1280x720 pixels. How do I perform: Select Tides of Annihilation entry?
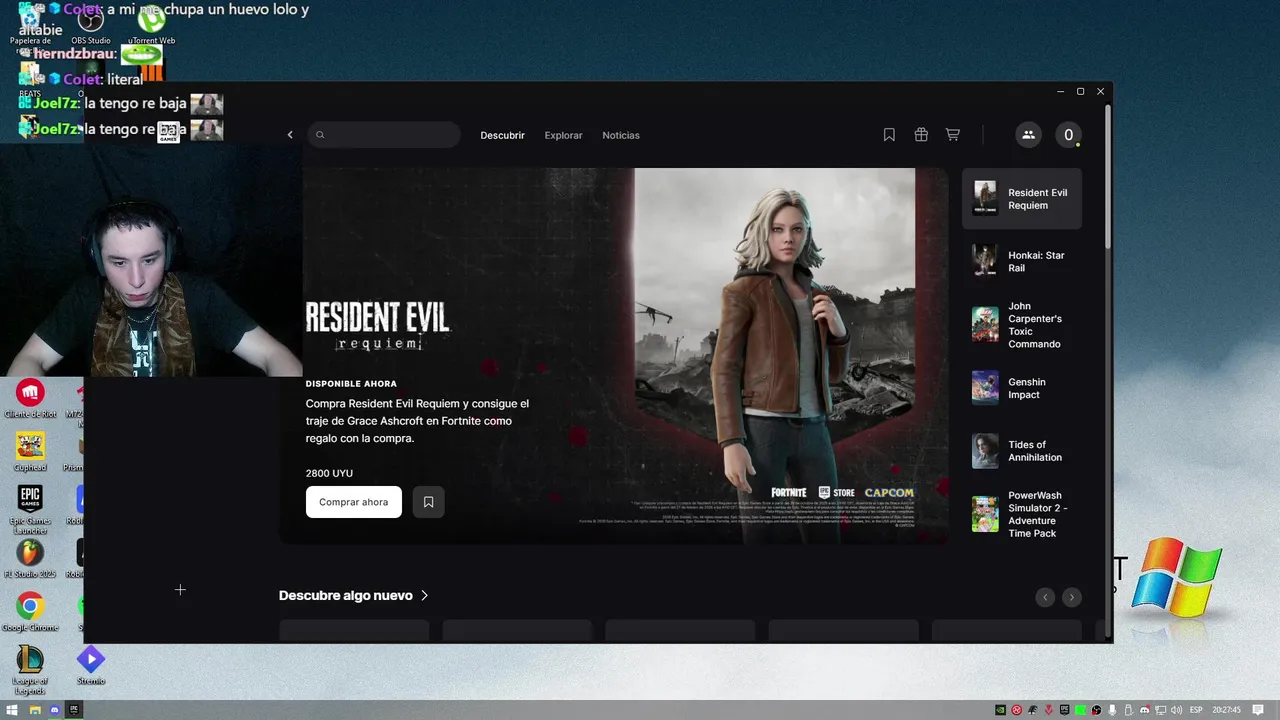(x=1022, y=451)
